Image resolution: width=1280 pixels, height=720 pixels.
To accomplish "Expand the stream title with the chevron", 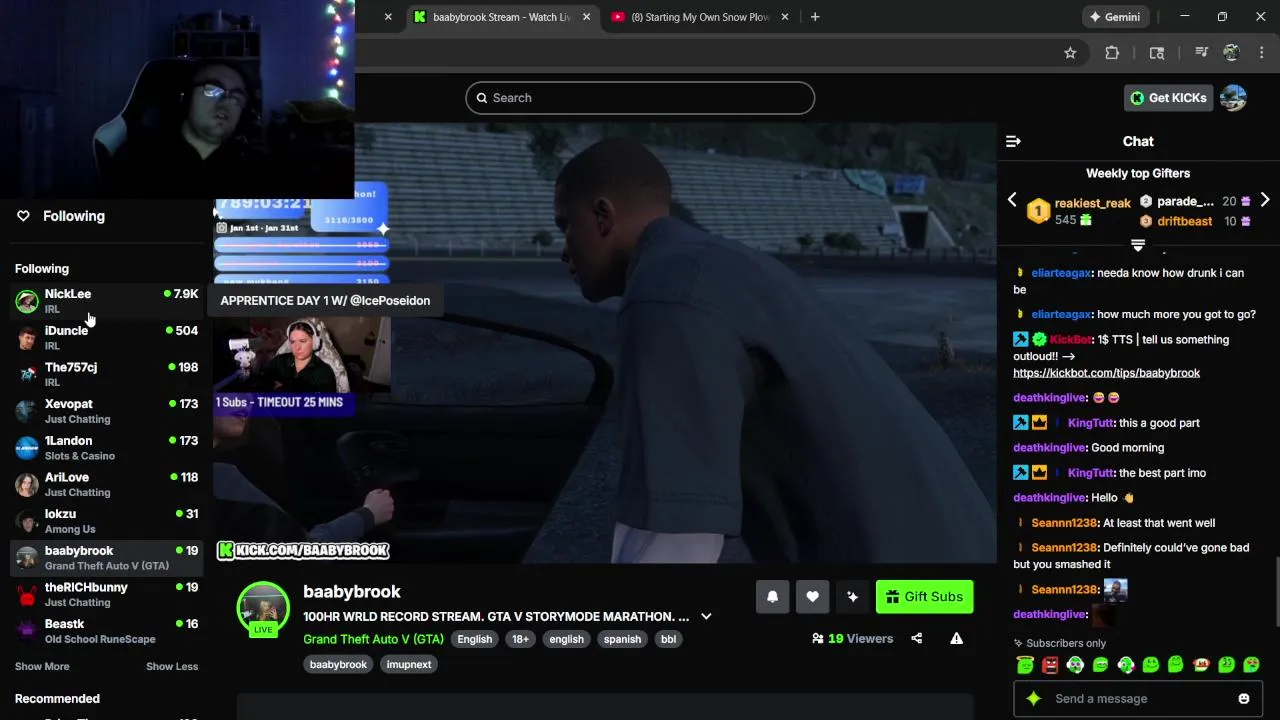I will (x=706, y=617).
